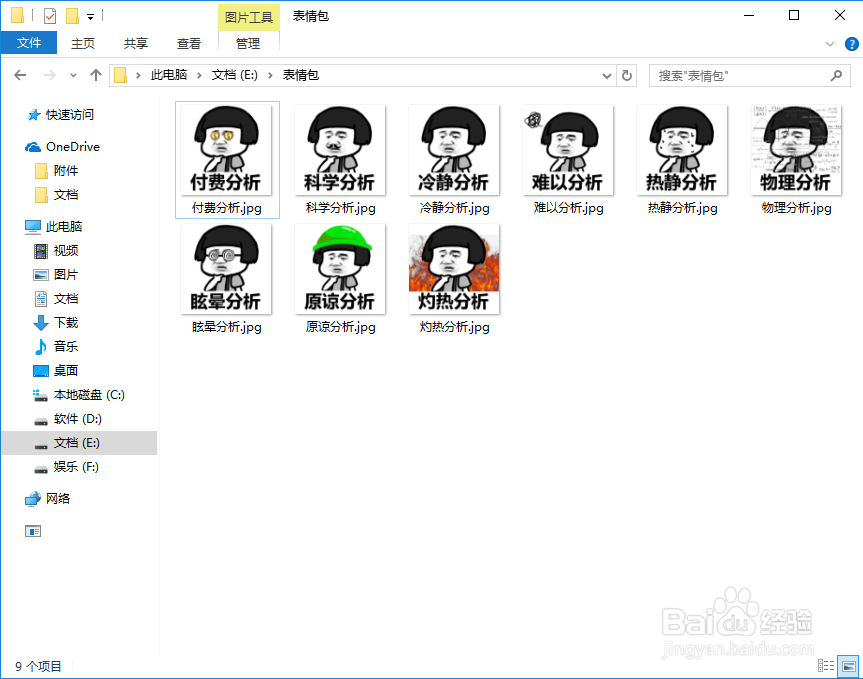Open the customize quick access toolbar dropdown

[x=90, y=17]
